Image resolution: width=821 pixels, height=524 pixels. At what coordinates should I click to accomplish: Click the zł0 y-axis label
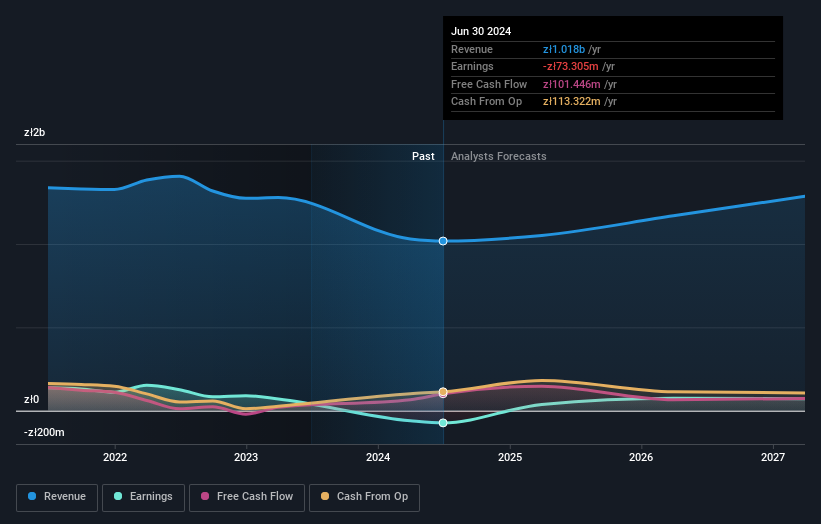click(x=31, y=399)
